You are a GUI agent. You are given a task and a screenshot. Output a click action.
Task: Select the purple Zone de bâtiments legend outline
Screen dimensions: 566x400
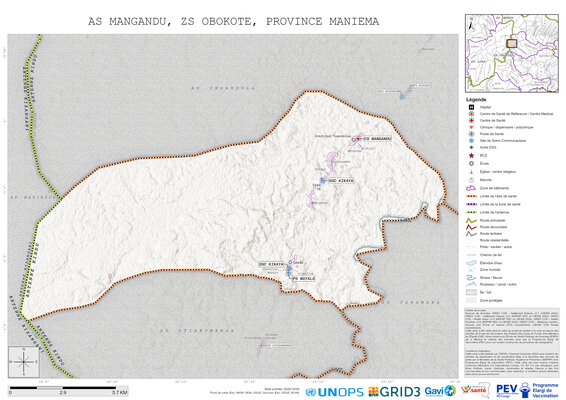coord(471,188)
